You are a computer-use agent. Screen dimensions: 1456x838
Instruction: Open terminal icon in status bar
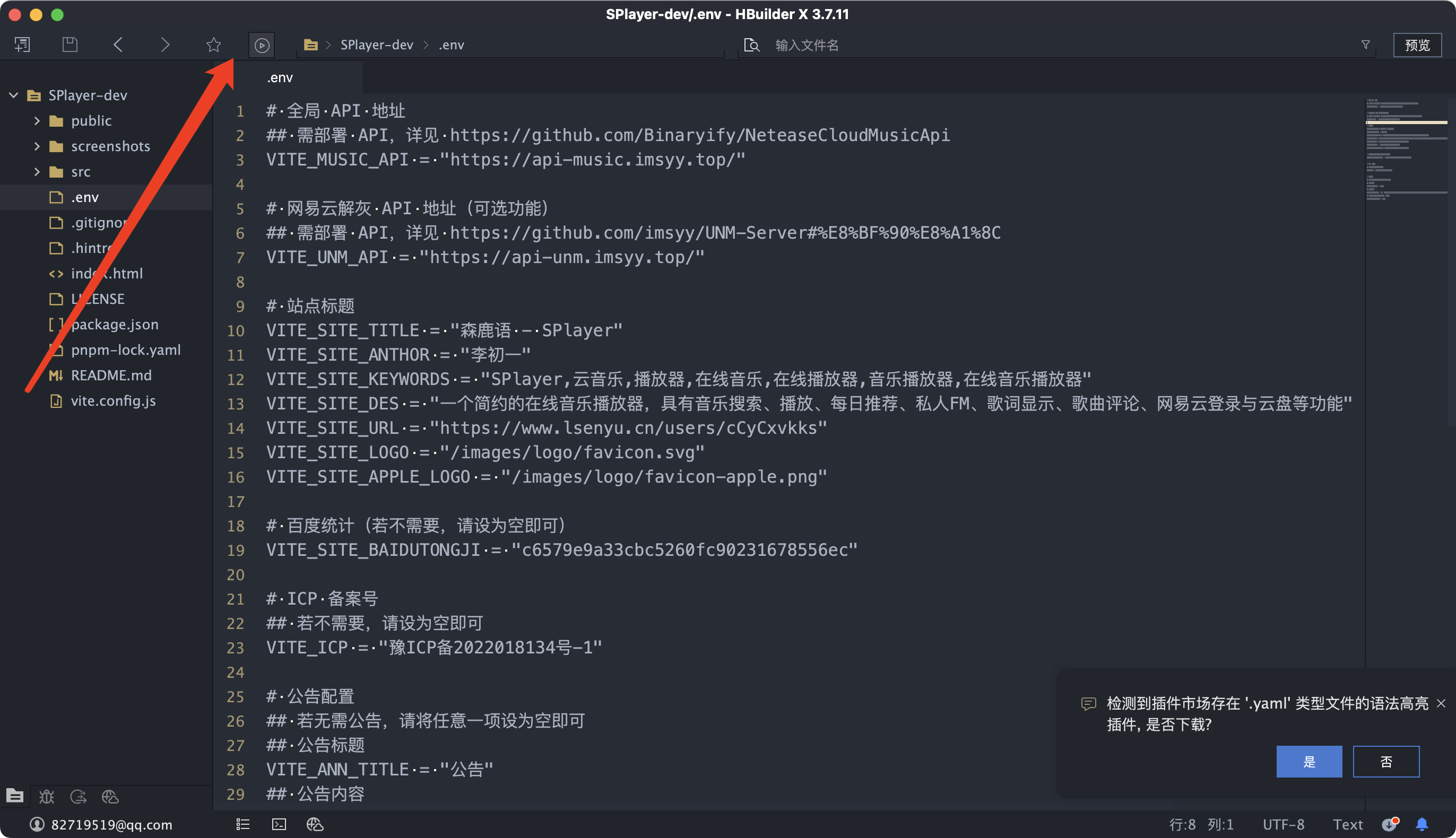point(279,824)
